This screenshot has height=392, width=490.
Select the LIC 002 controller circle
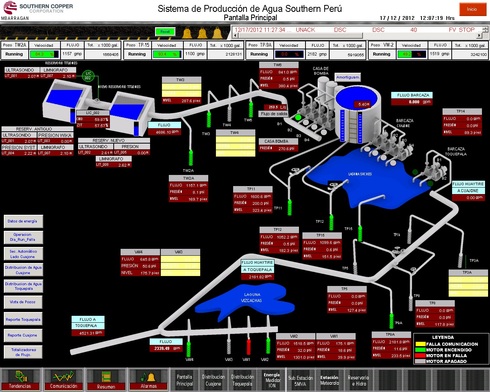point(88,76)
